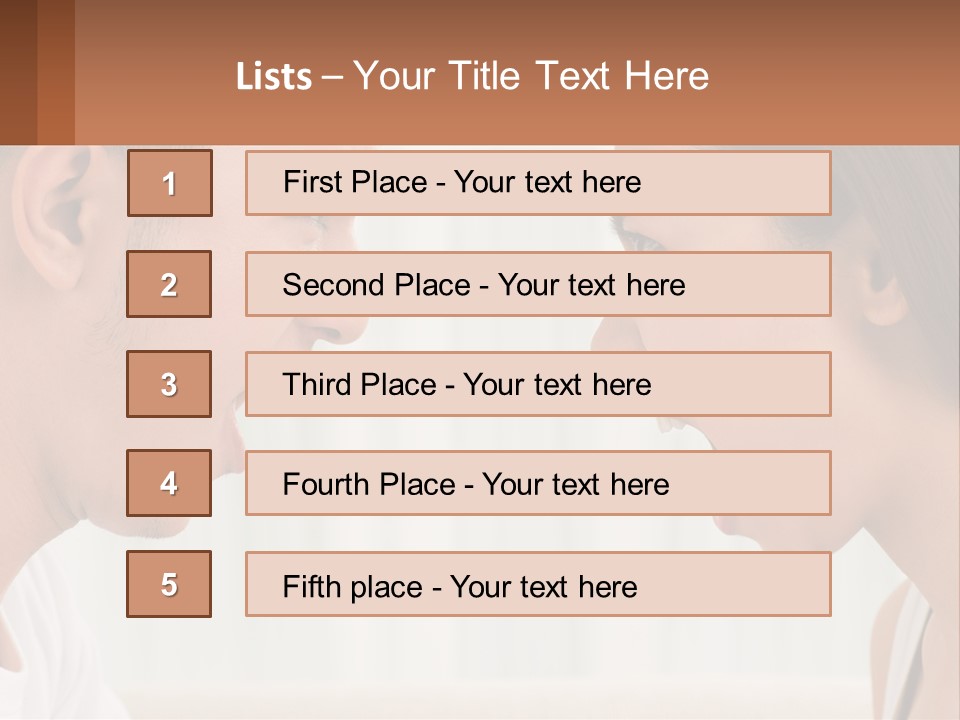The image size is (960, 720).
Task: Click blank area below the fifth list row
Action: click(480, 670)
